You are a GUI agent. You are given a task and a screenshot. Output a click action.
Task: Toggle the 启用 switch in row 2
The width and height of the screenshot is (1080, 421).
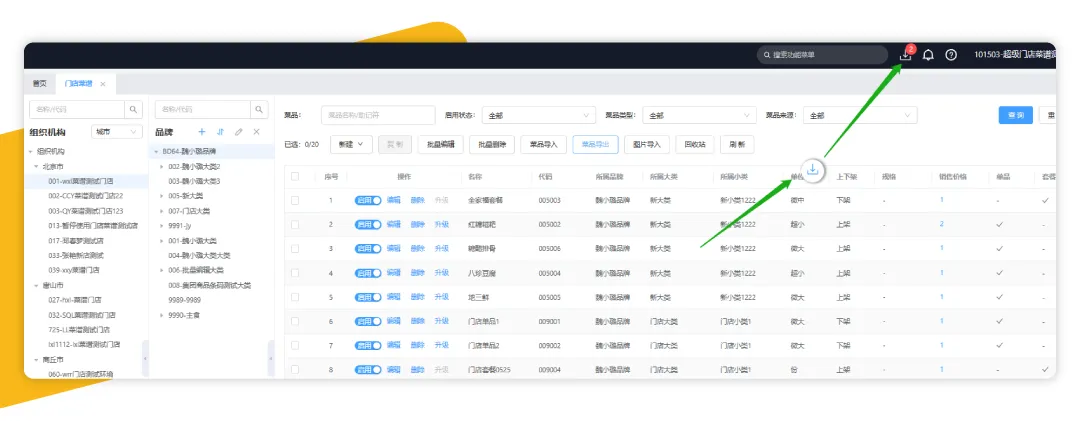[x=368, y=225]
